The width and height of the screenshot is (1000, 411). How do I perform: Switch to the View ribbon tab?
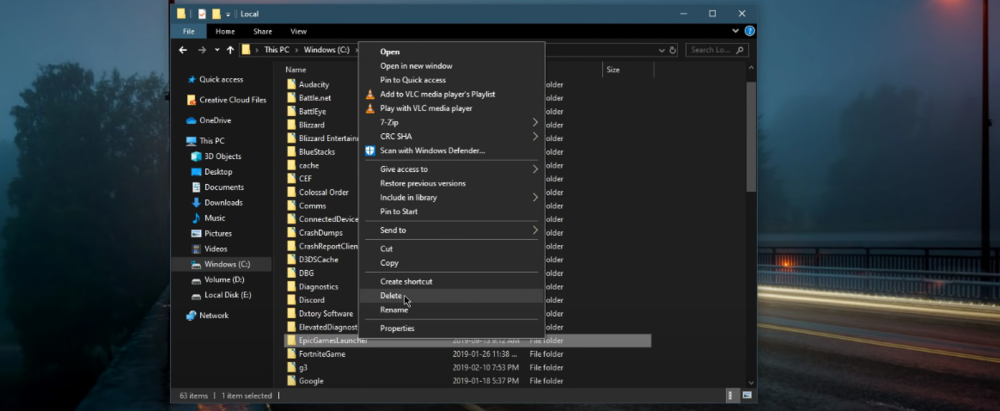coord(298,31)
